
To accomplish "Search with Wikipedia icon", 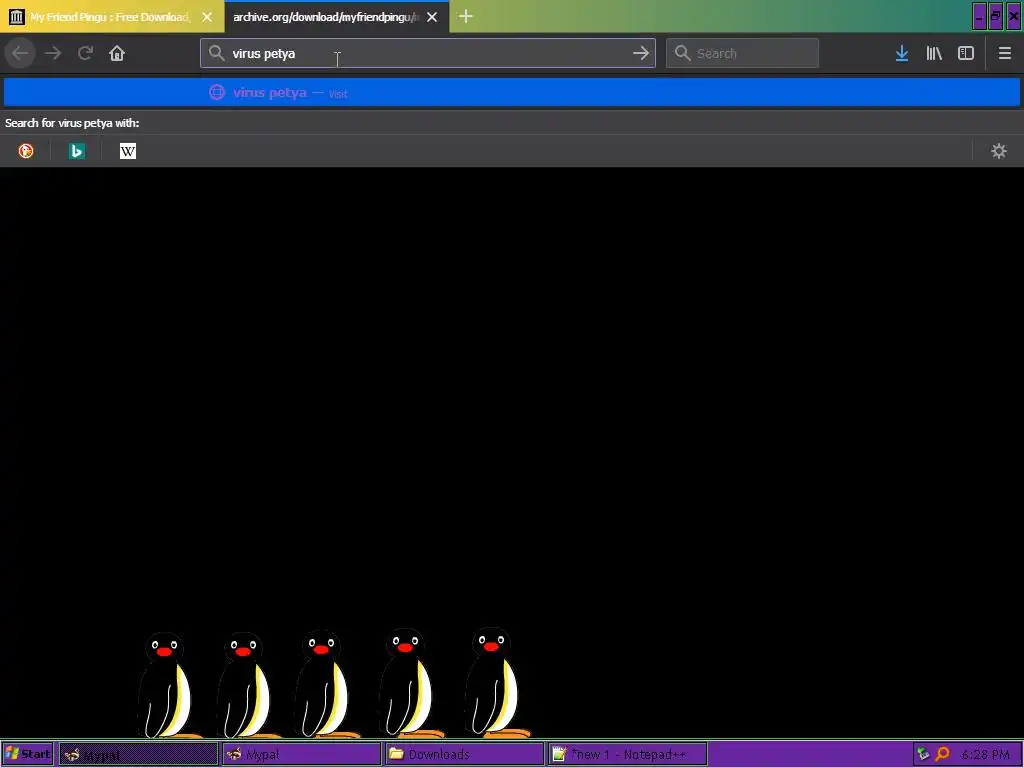I will pos(128,151).
